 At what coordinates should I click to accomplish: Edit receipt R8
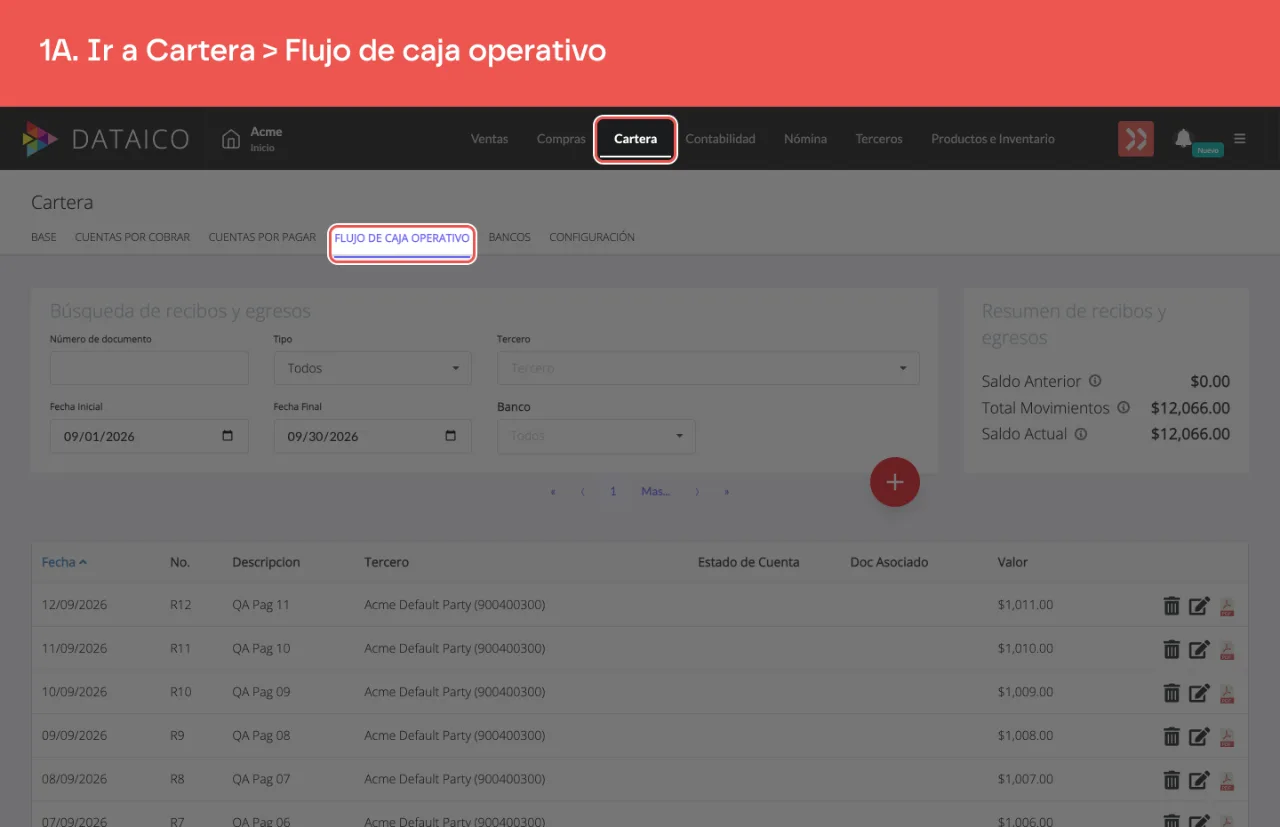[x=1199, y=779]
